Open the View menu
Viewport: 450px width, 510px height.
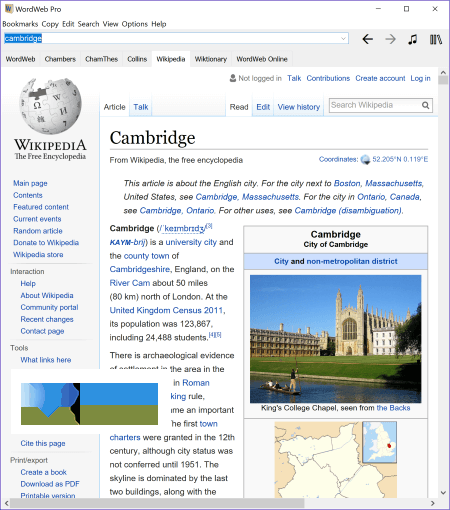110,24
